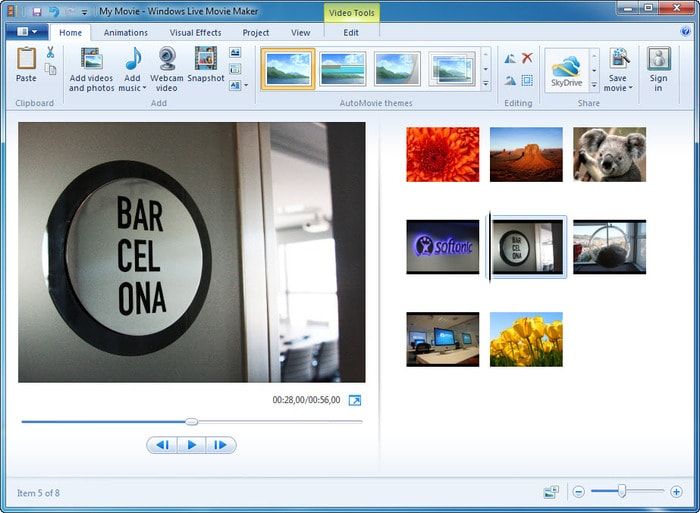Click the 00:28,00/00:56,00 time readout
This screenshot has width=700, height=513.
click(306, 400)
